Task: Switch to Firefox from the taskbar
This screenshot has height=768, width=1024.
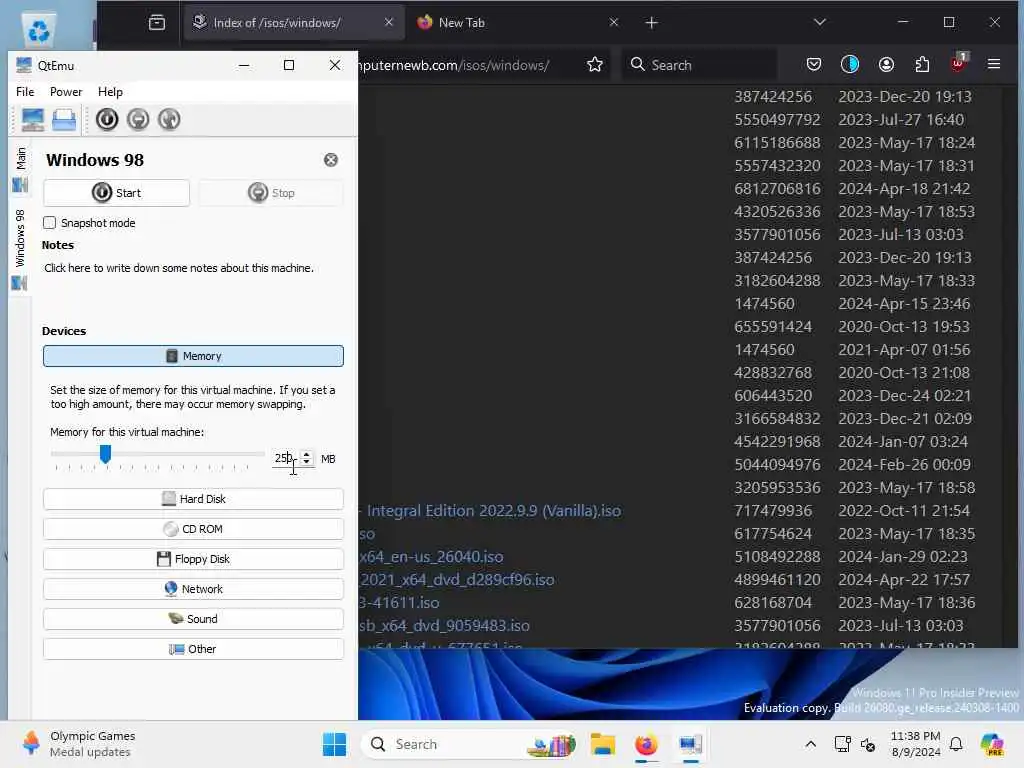Action: tap(646, 744)
